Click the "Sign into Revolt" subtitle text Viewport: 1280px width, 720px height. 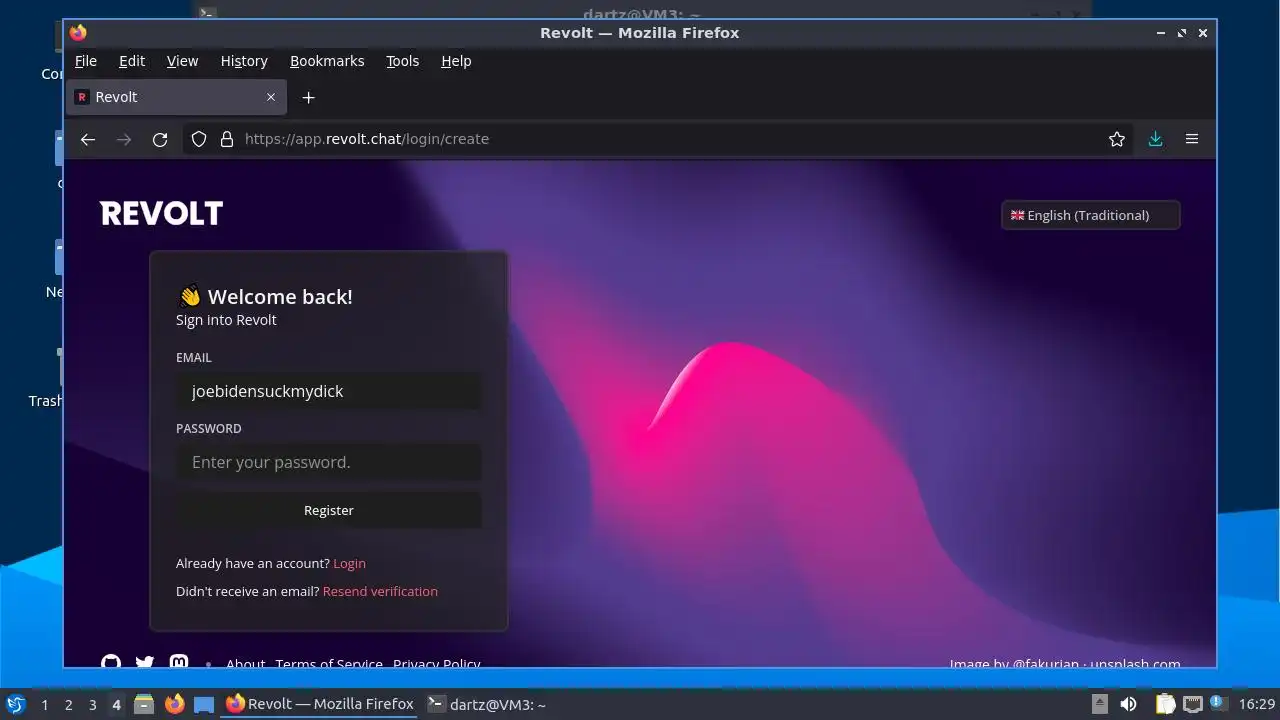pyautogui.click(x=226, y=320)
